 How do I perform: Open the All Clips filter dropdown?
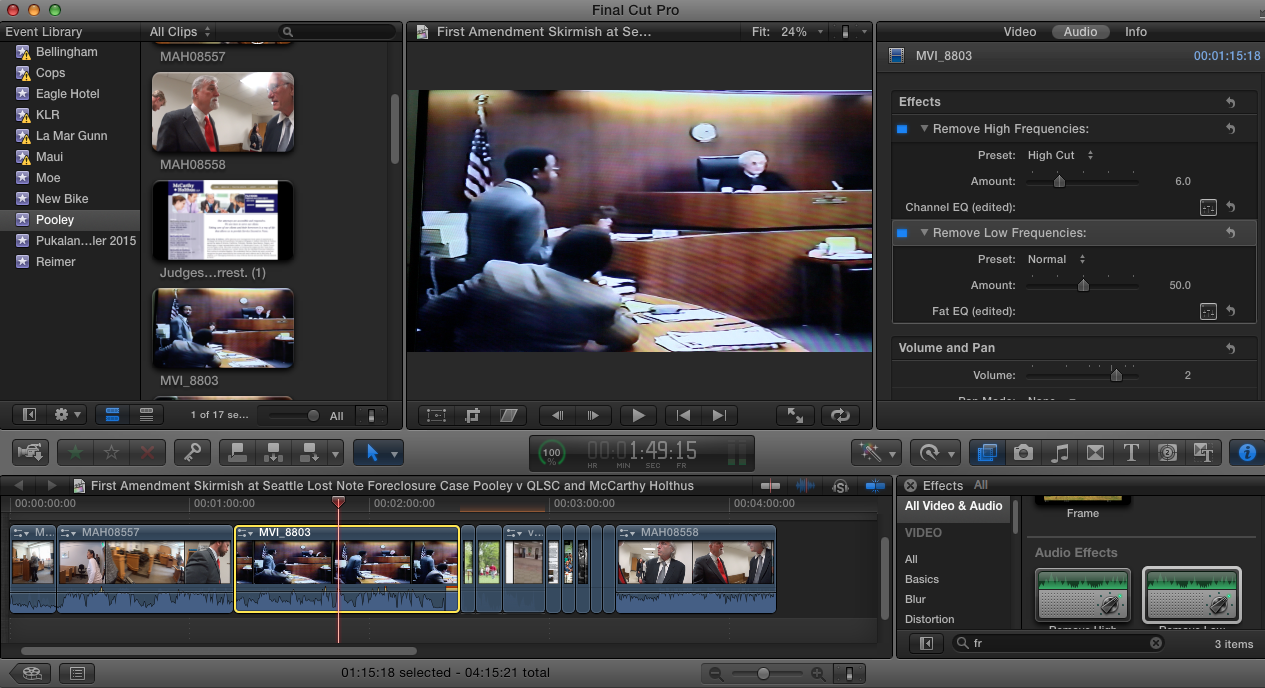(180, 32)
